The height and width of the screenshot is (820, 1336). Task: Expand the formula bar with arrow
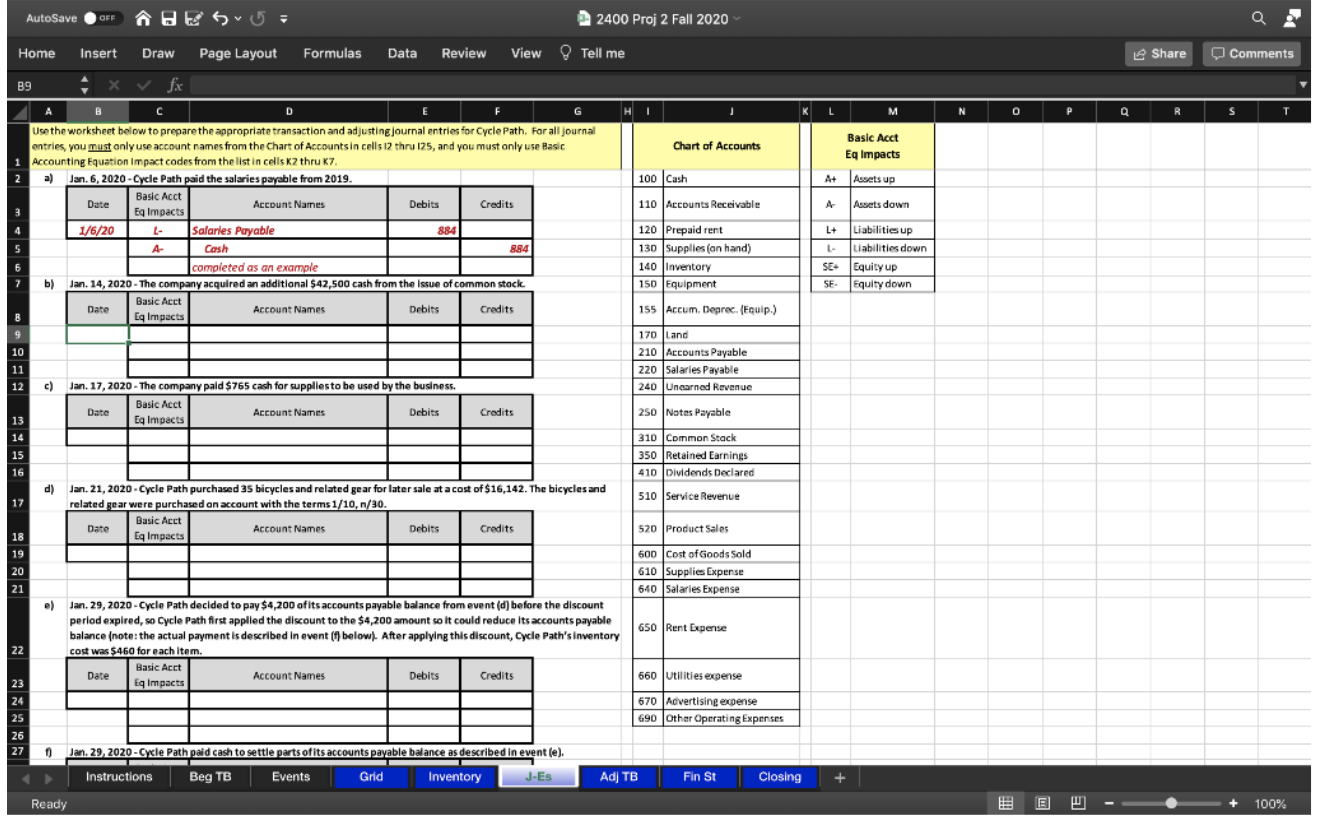click(1304, 86)
